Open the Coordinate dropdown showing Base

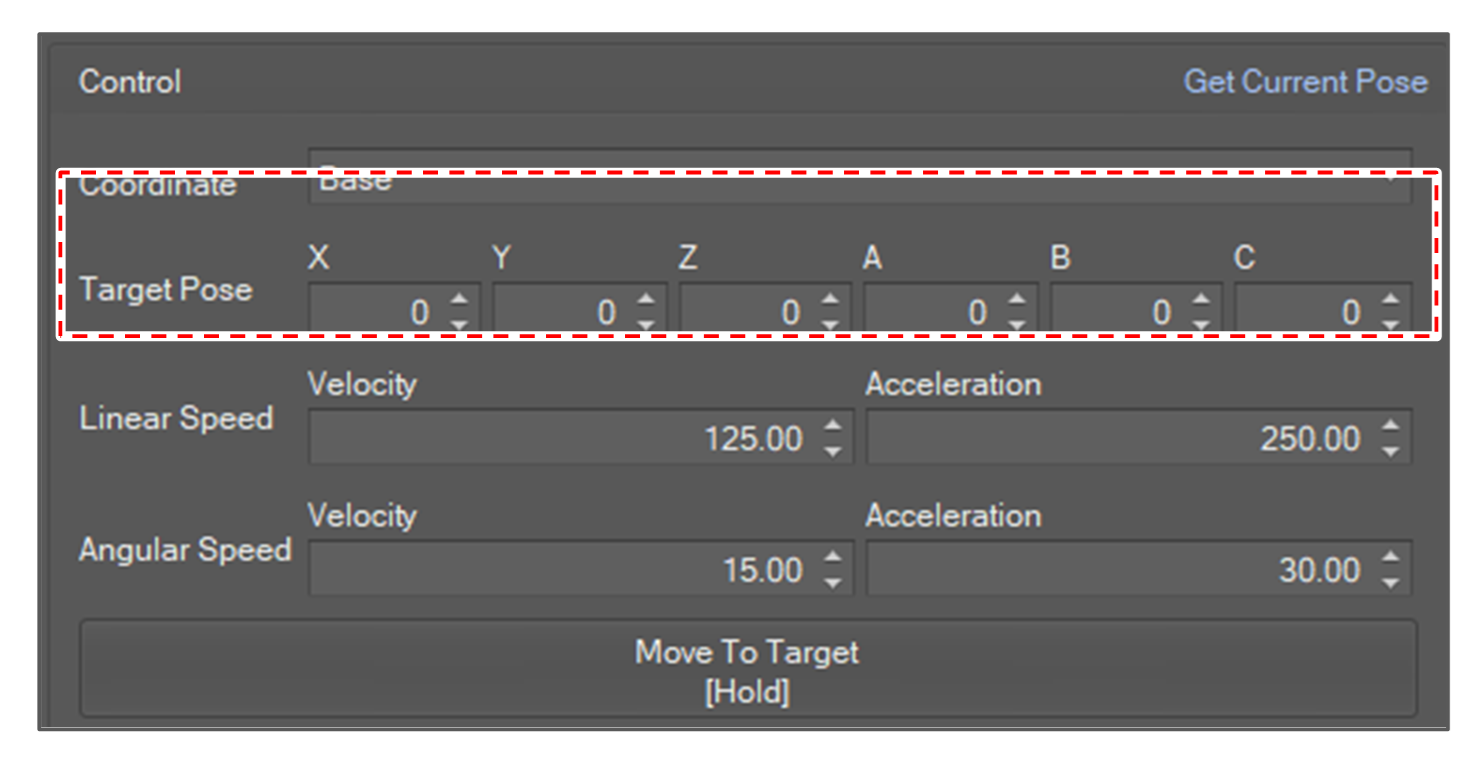pos(858,180)
